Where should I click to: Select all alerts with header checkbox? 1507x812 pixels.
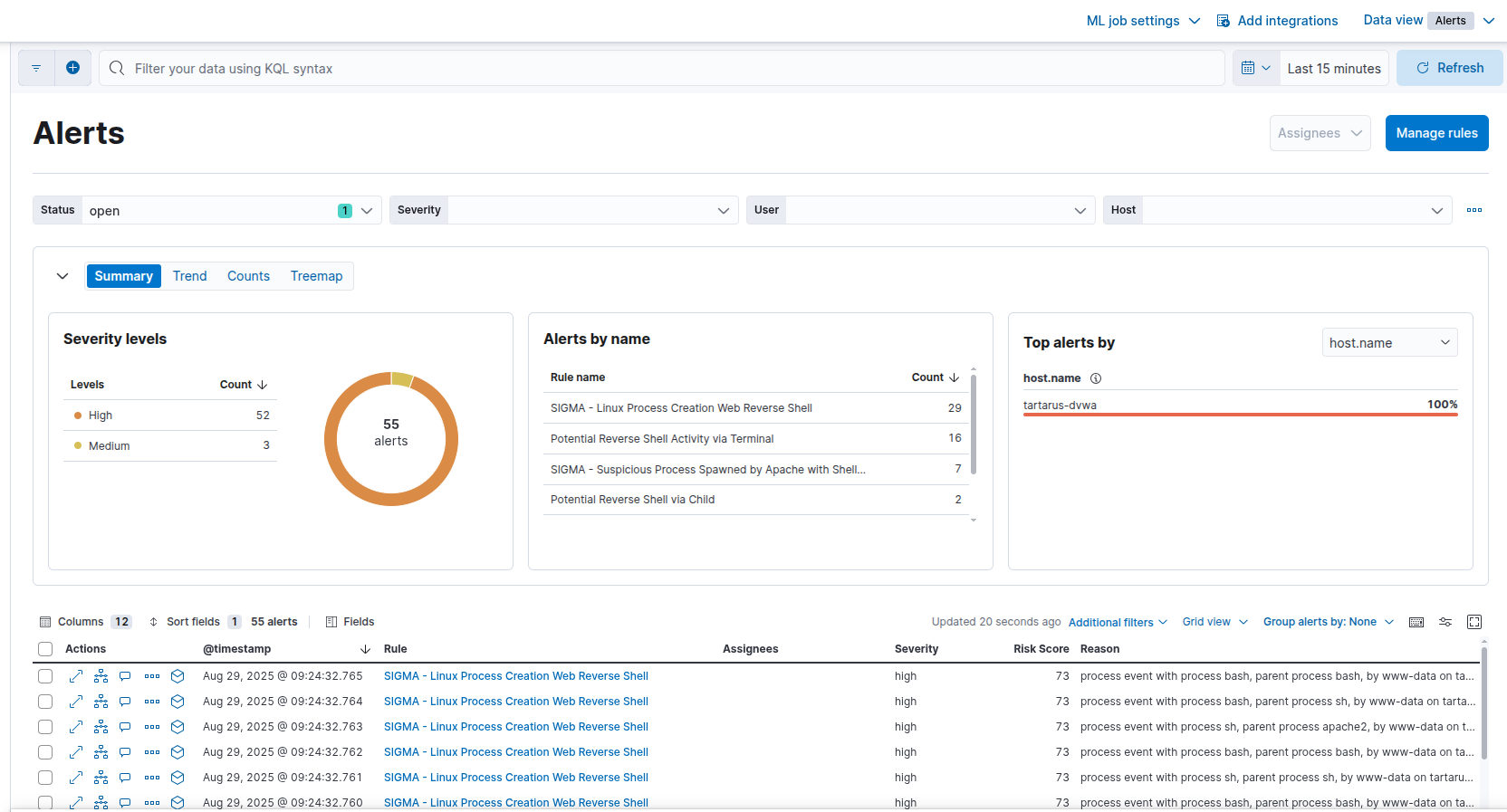click(x=45, y=649)
